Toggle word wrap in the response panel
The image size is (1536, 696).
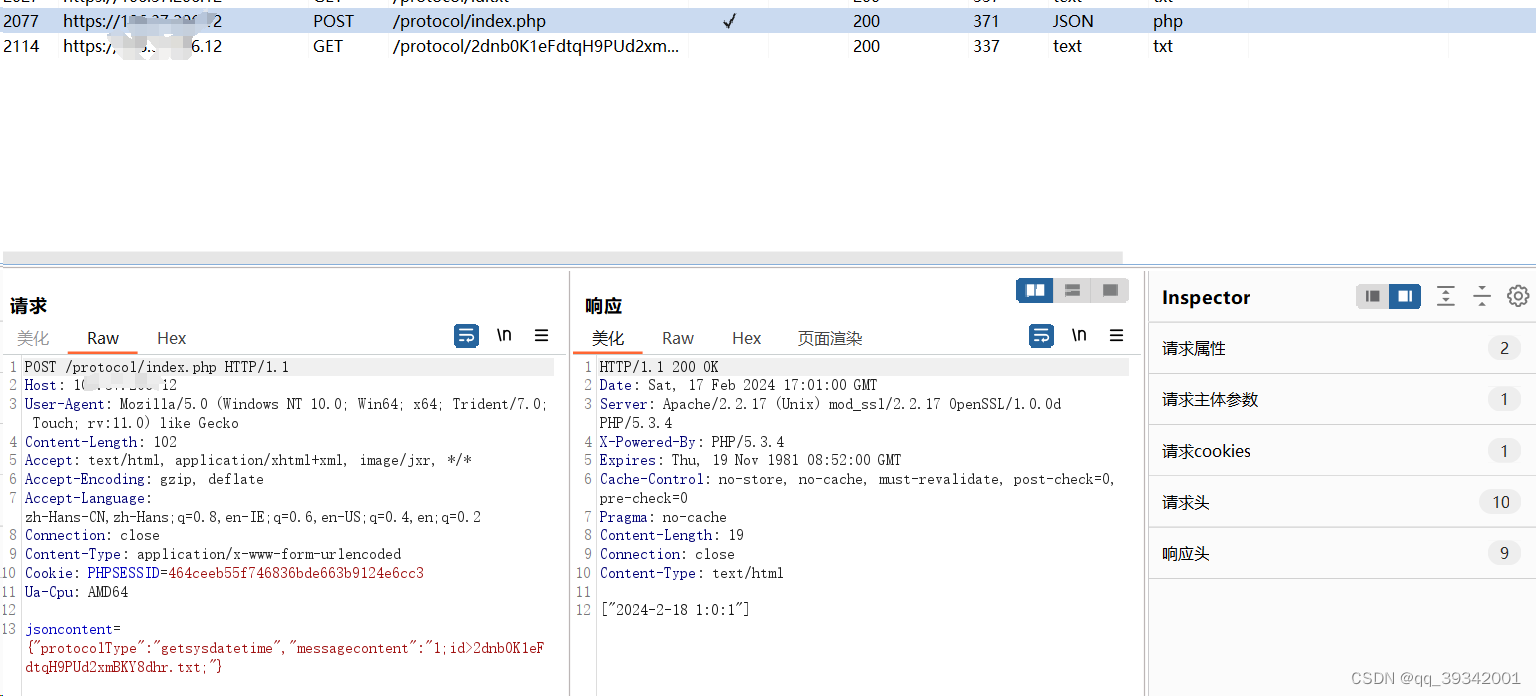click(1041, 336)
